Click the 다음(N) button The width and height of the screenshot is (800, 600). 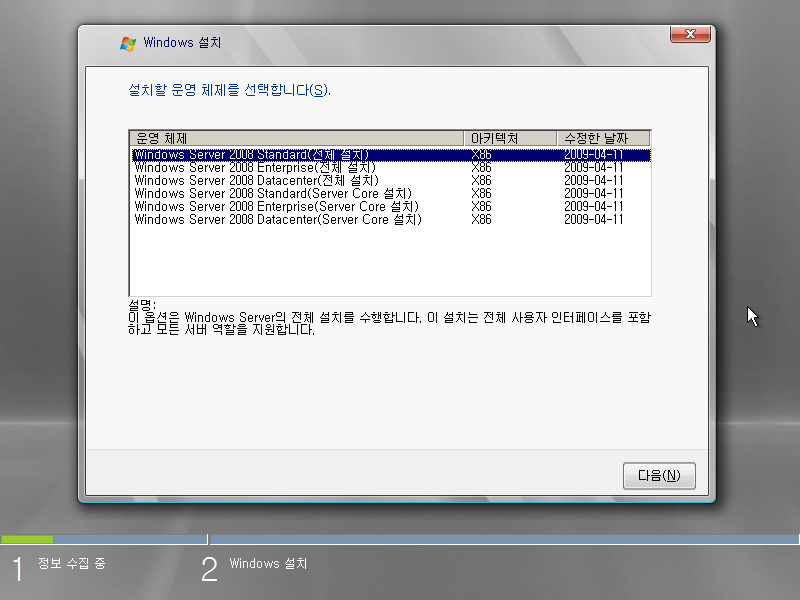659,476
